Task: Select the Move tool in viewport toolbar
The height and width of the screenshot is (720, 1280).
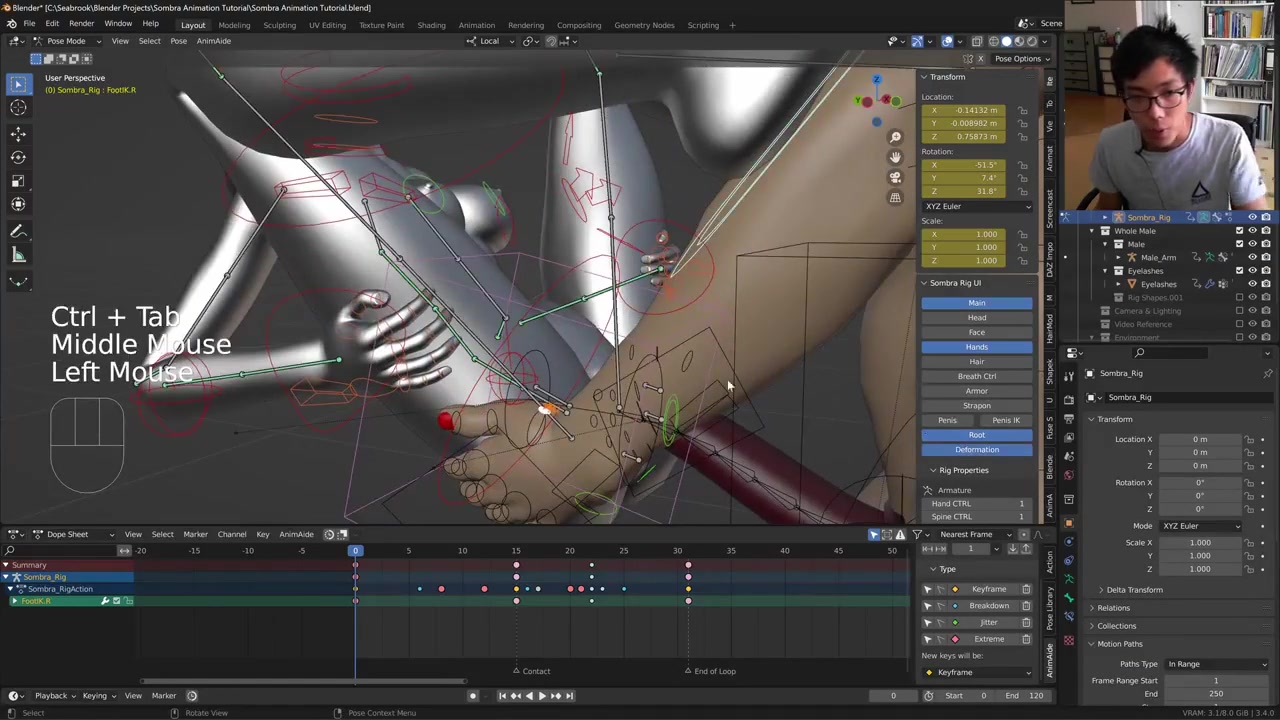Action: click(x=18, y=133)
